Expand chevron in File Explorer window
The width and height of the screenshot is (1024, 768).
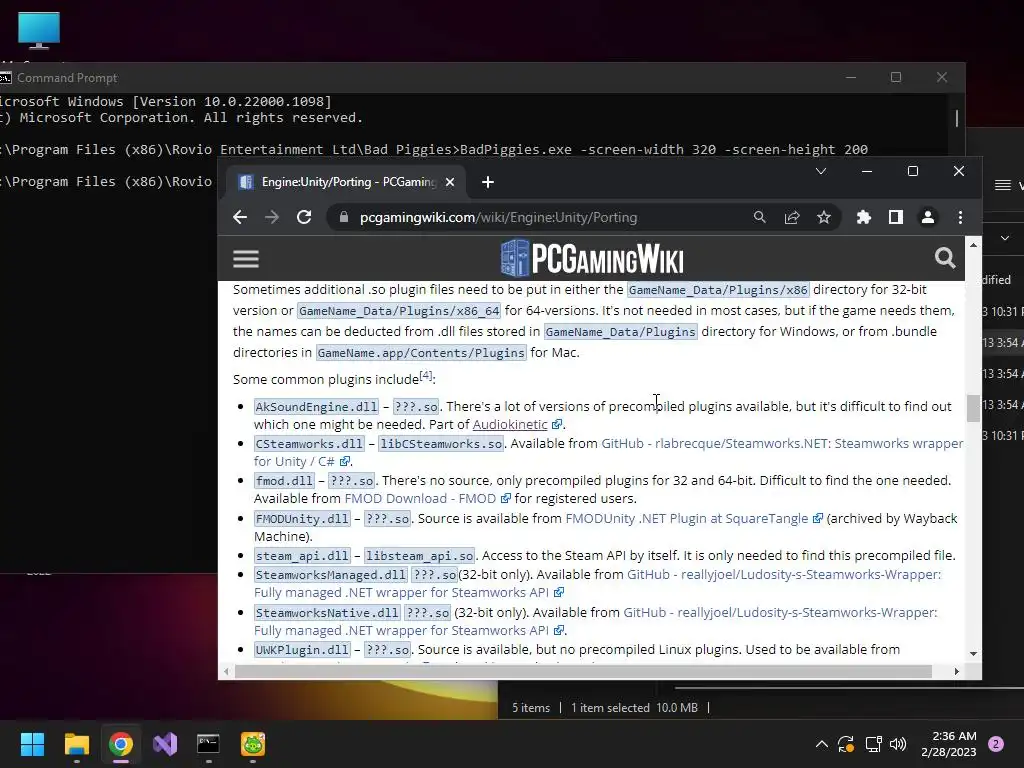pyautogui.click(x=1004, y=238)
